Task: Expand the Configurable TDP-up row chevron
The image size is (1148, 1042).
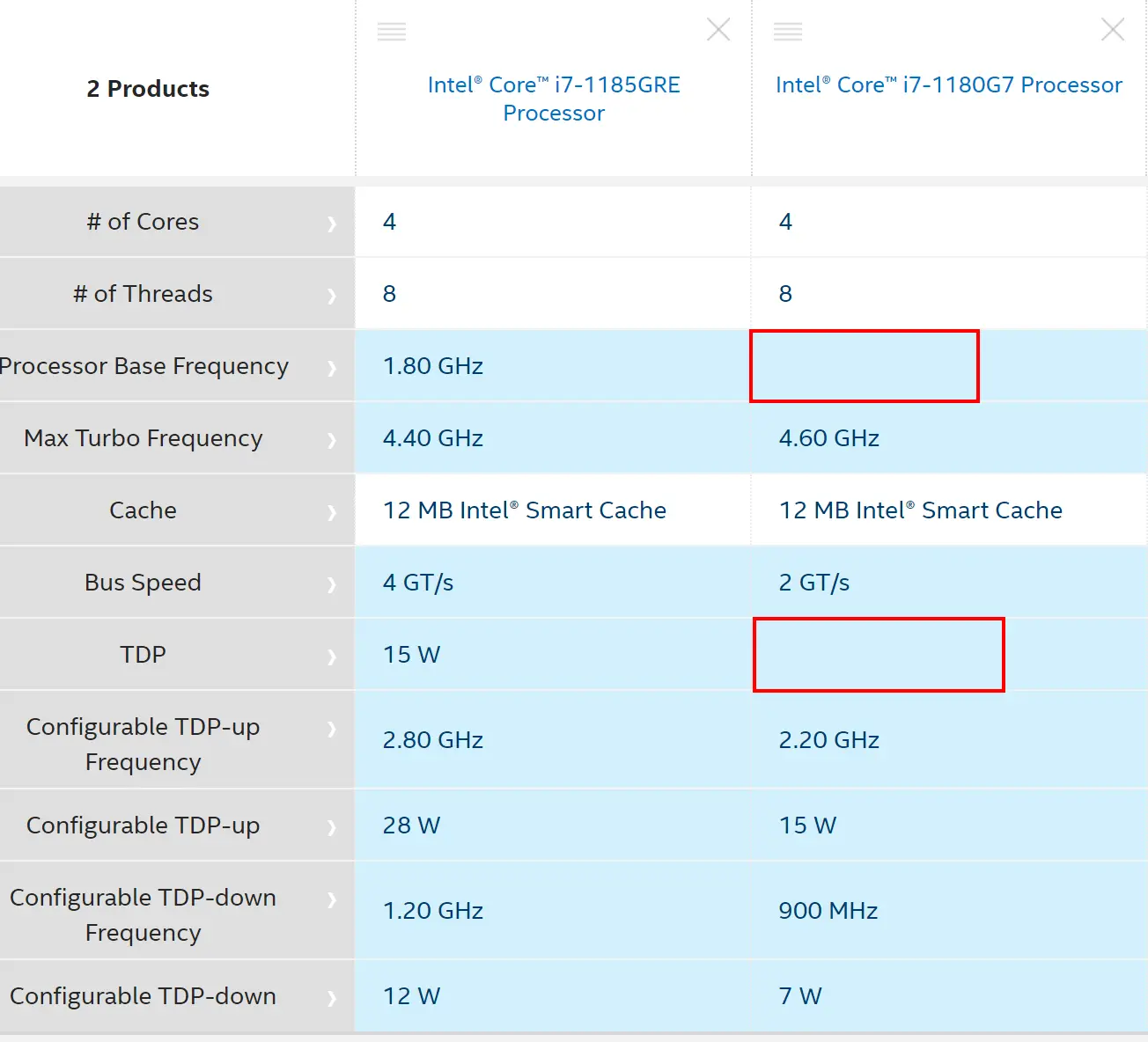Action: tap(332, 827)
